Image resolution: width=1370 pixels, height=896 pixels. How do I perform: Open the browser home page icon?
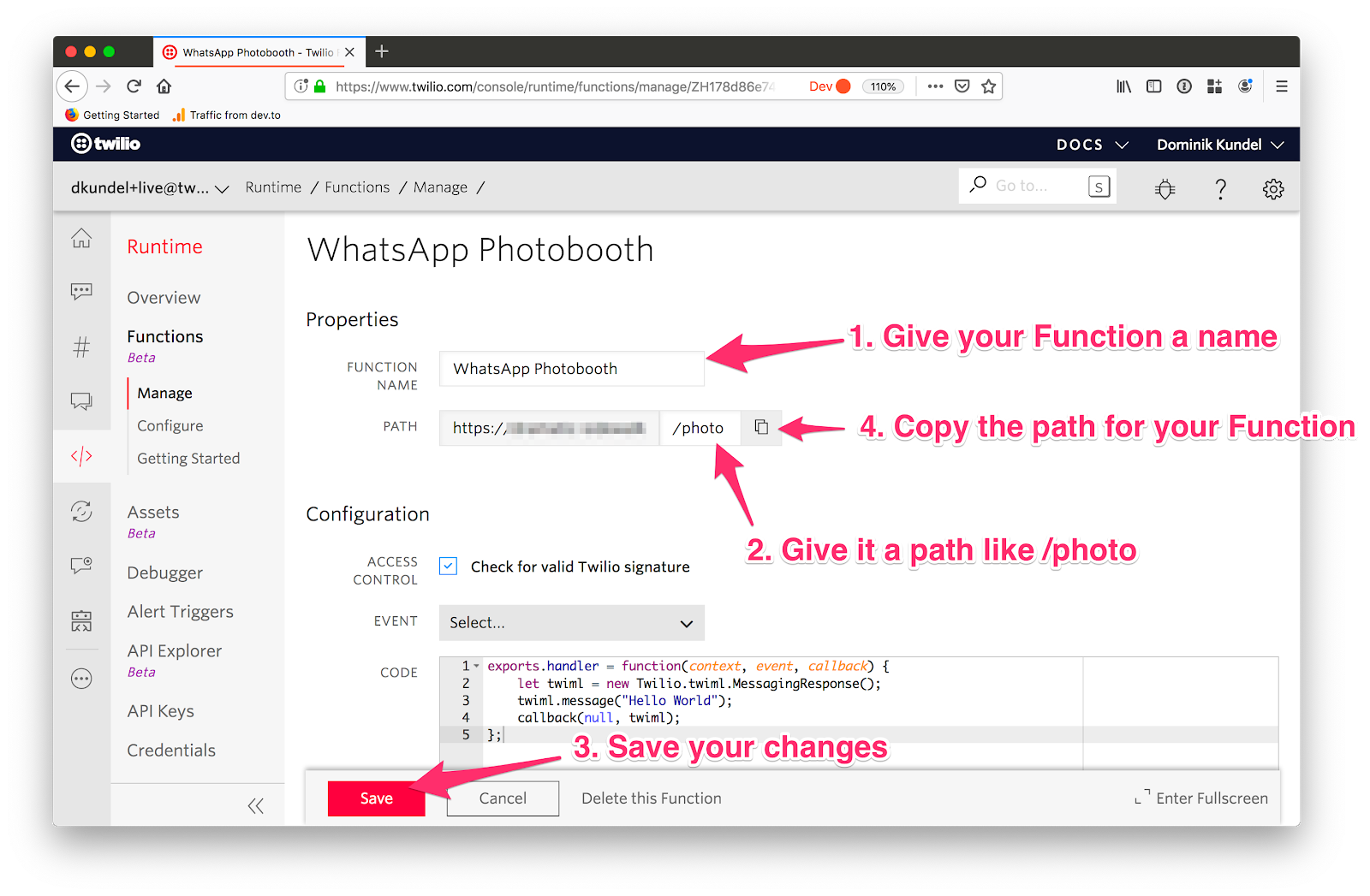click(x=164, y=86)
